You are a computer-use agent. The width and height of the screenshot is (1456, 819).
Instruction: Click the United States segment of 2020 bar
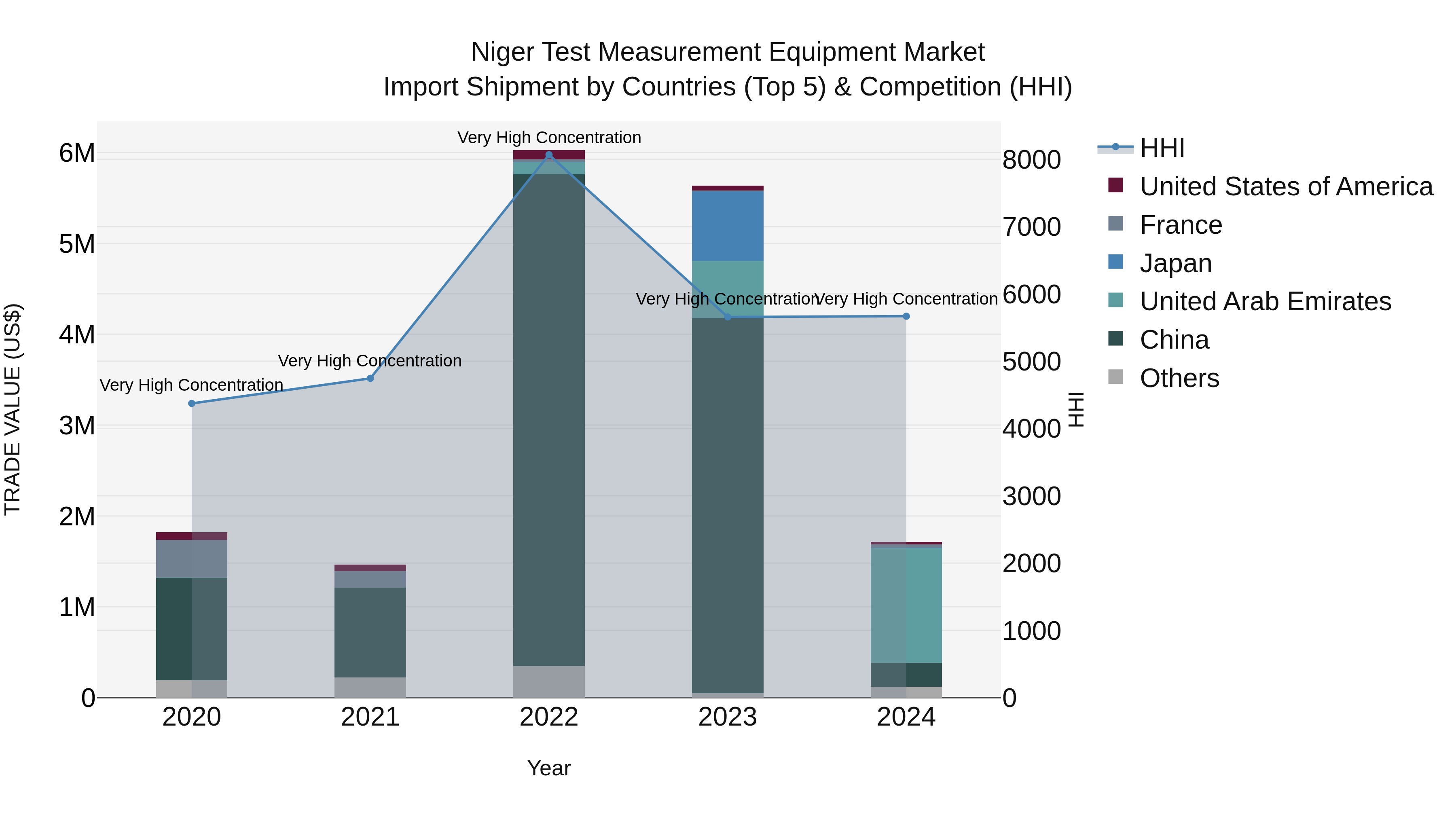click(192, 536)
